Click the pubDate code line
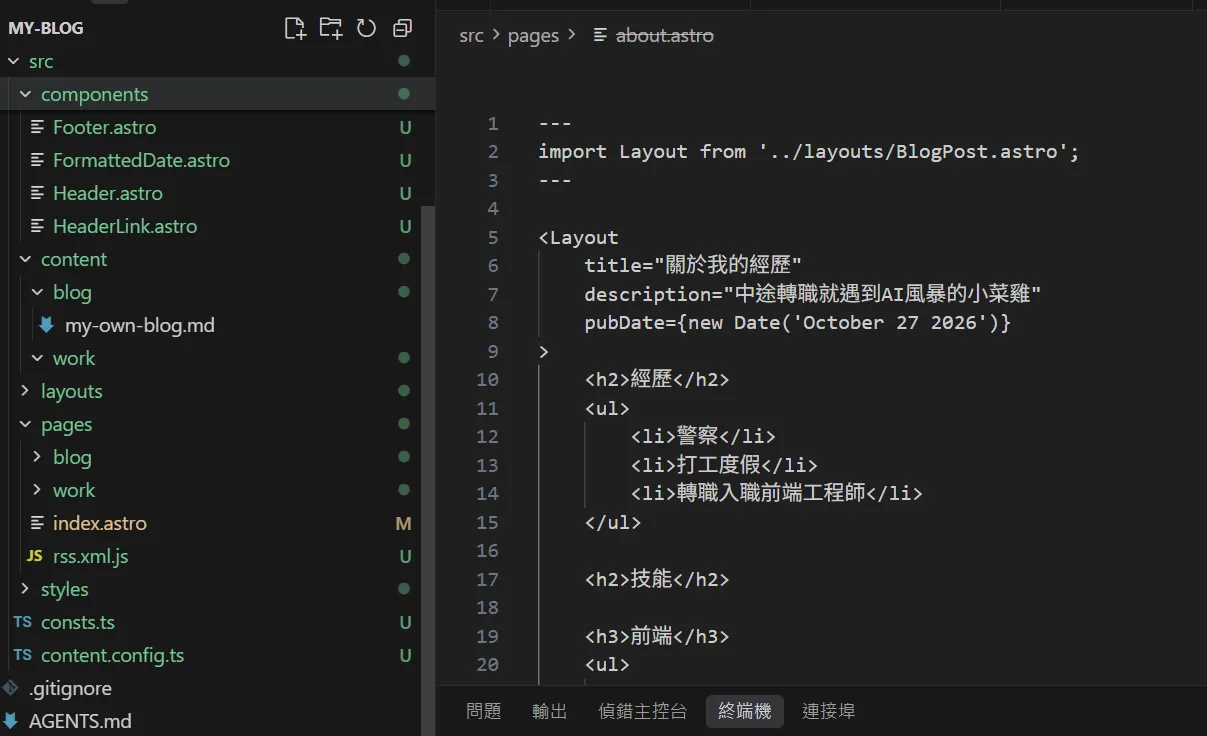 point(798,323)
